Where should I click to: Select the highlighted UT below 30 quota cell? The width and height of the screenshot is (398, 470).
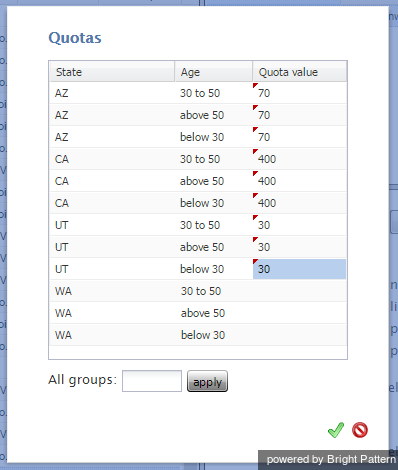coord(300,269)
